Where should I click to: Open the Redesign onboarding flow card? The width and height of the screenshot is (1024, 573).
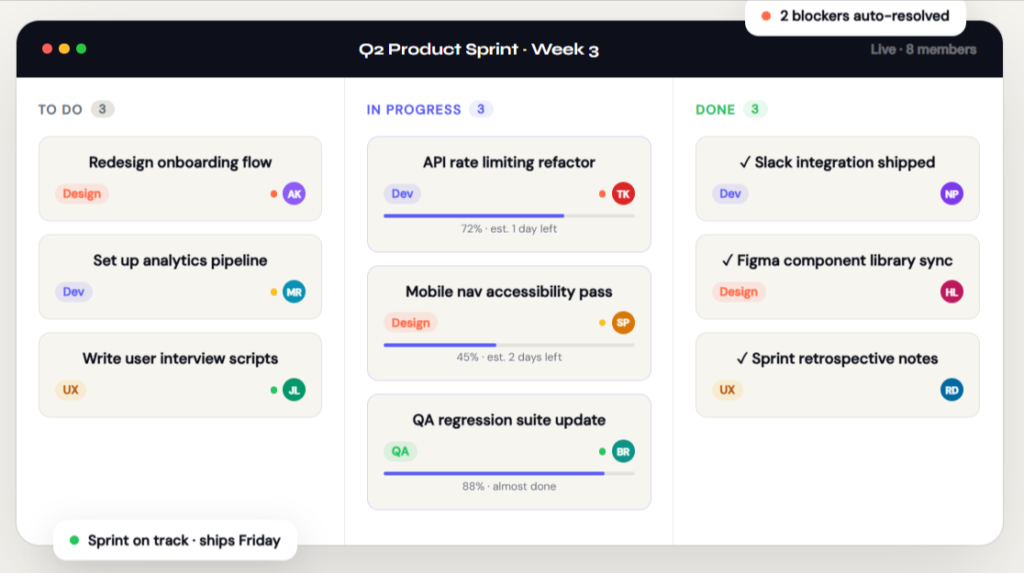coord(180,163)
